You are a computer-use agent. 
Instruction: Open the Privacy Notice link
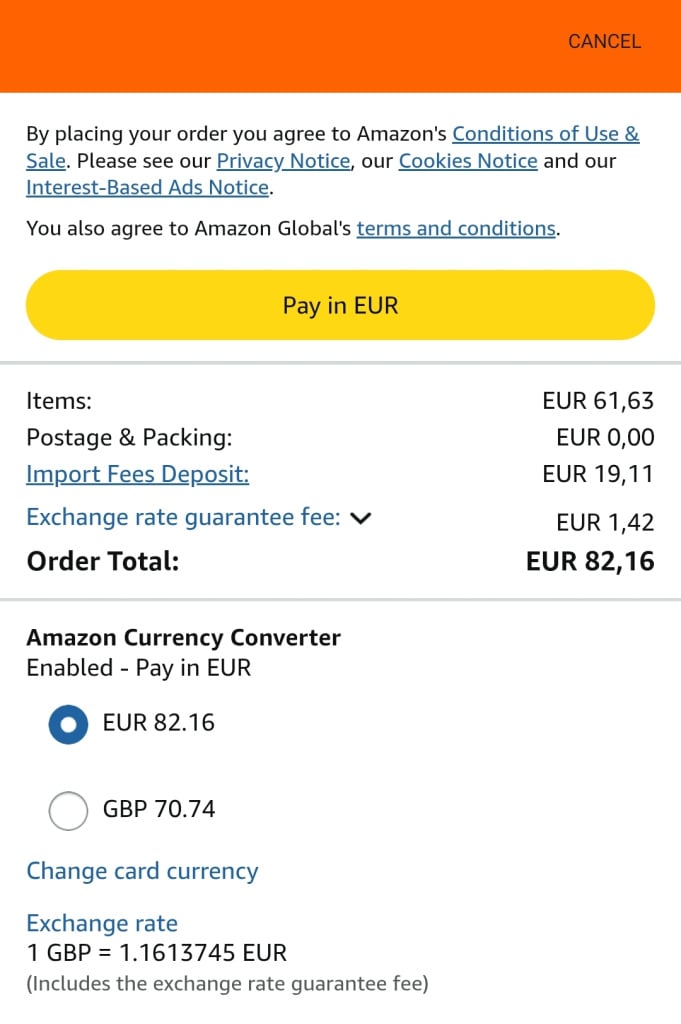tap(283, 161)
